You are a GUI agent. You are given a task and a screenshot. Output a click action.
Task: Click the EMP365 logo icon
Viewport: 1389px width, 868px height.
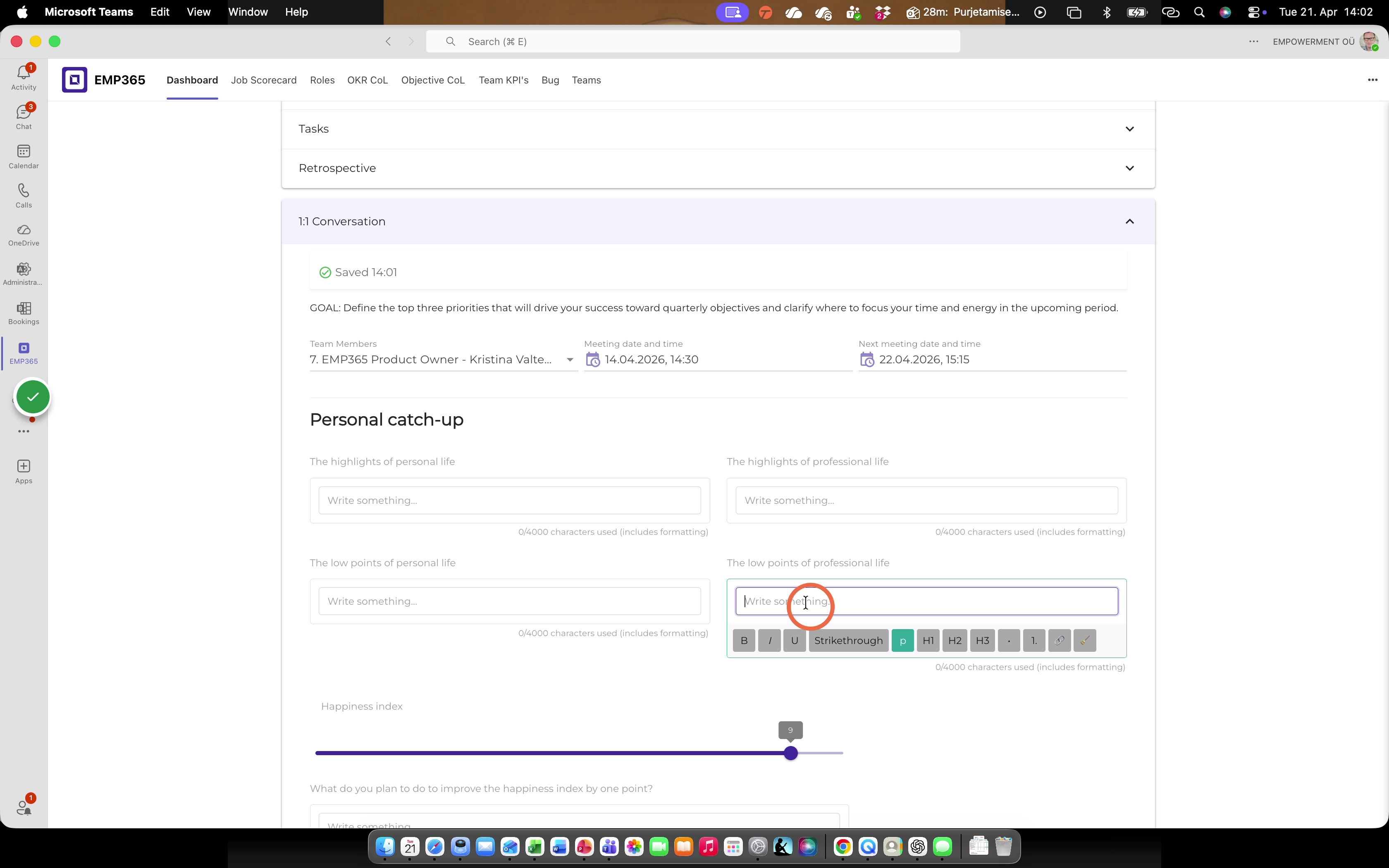coord(74,80)
